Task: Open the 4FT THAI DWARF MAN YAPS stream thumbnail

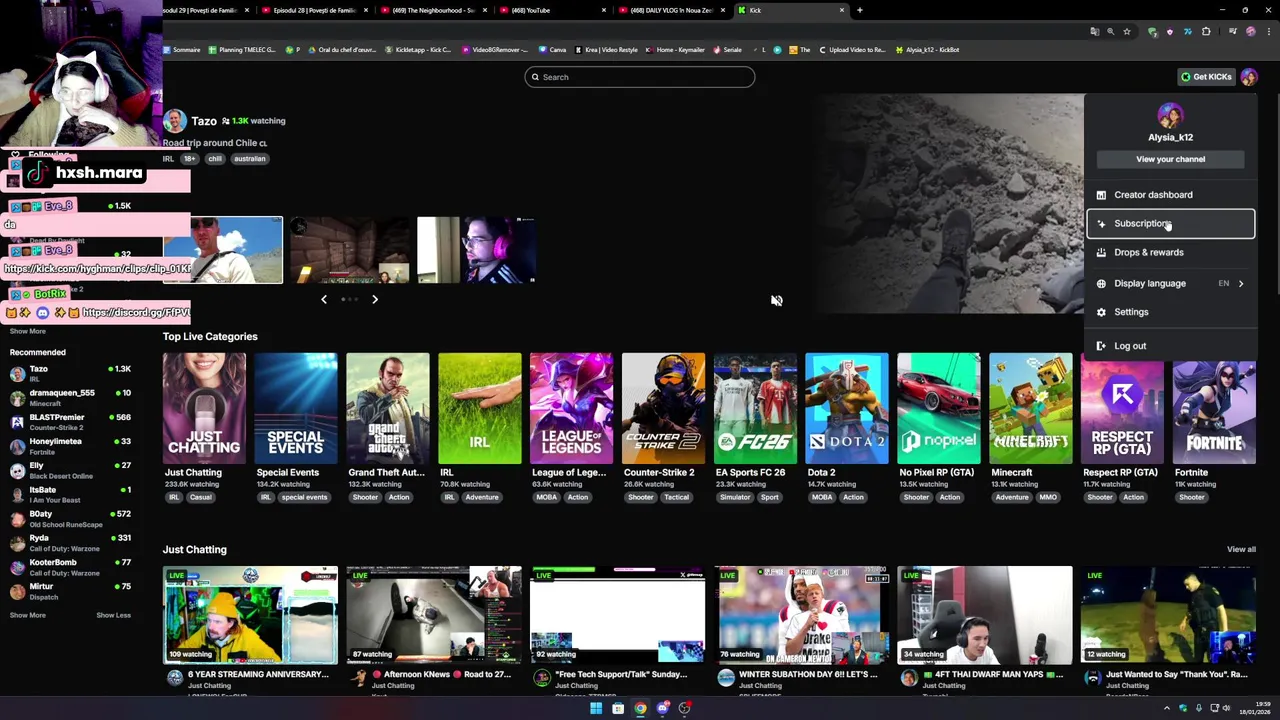Action: point(985,615)
